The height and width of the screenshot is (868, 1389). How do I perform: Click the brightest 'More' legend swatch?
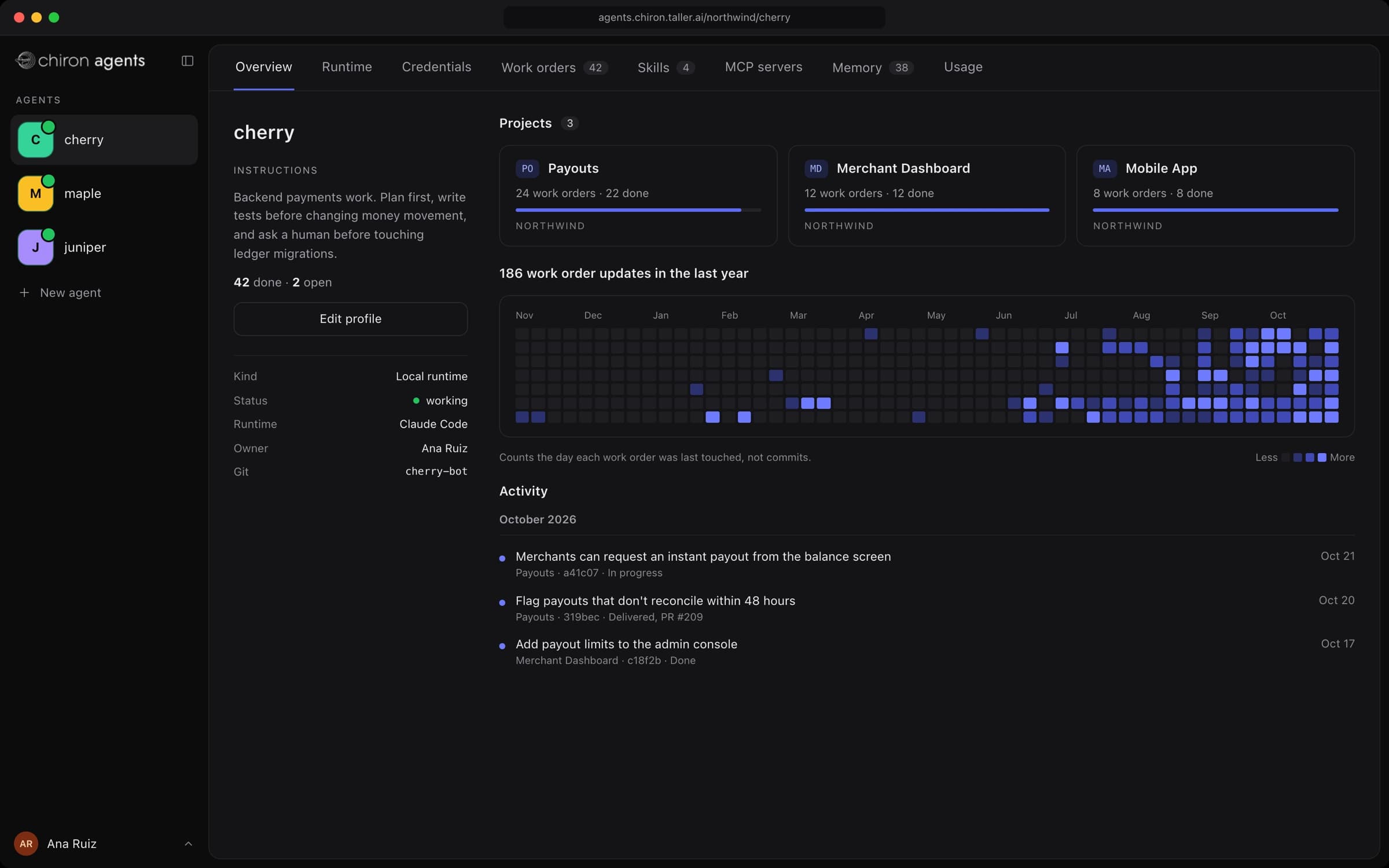[1322, 458]
